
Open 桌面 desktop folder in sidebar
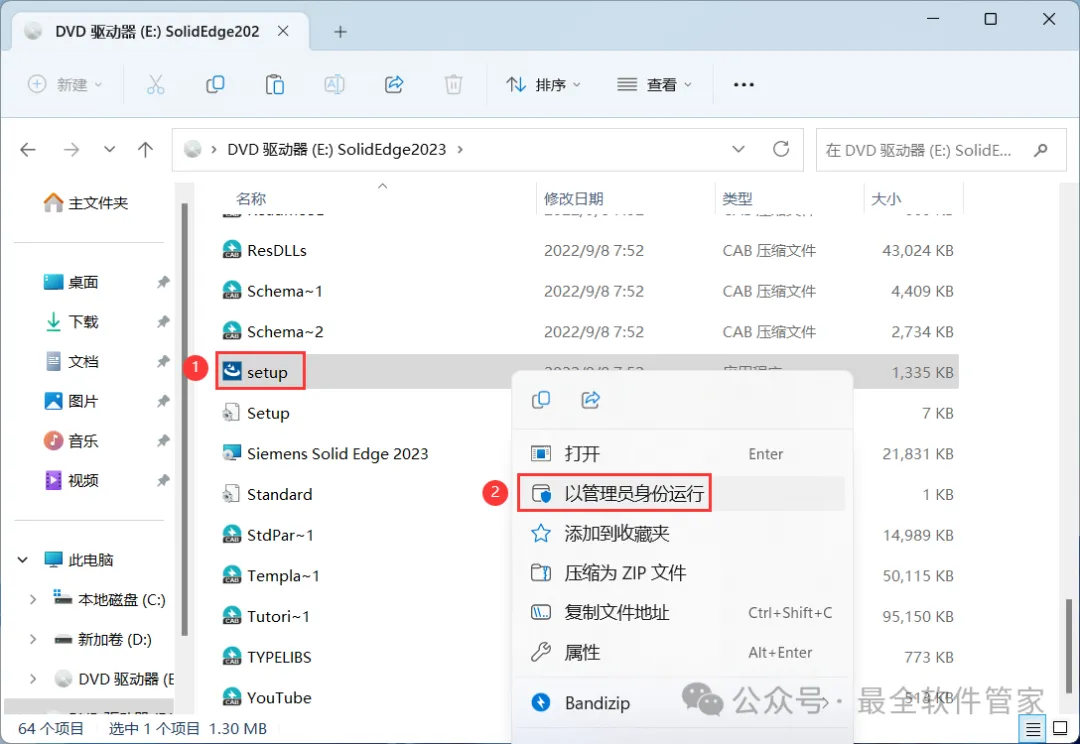point(72,282)
